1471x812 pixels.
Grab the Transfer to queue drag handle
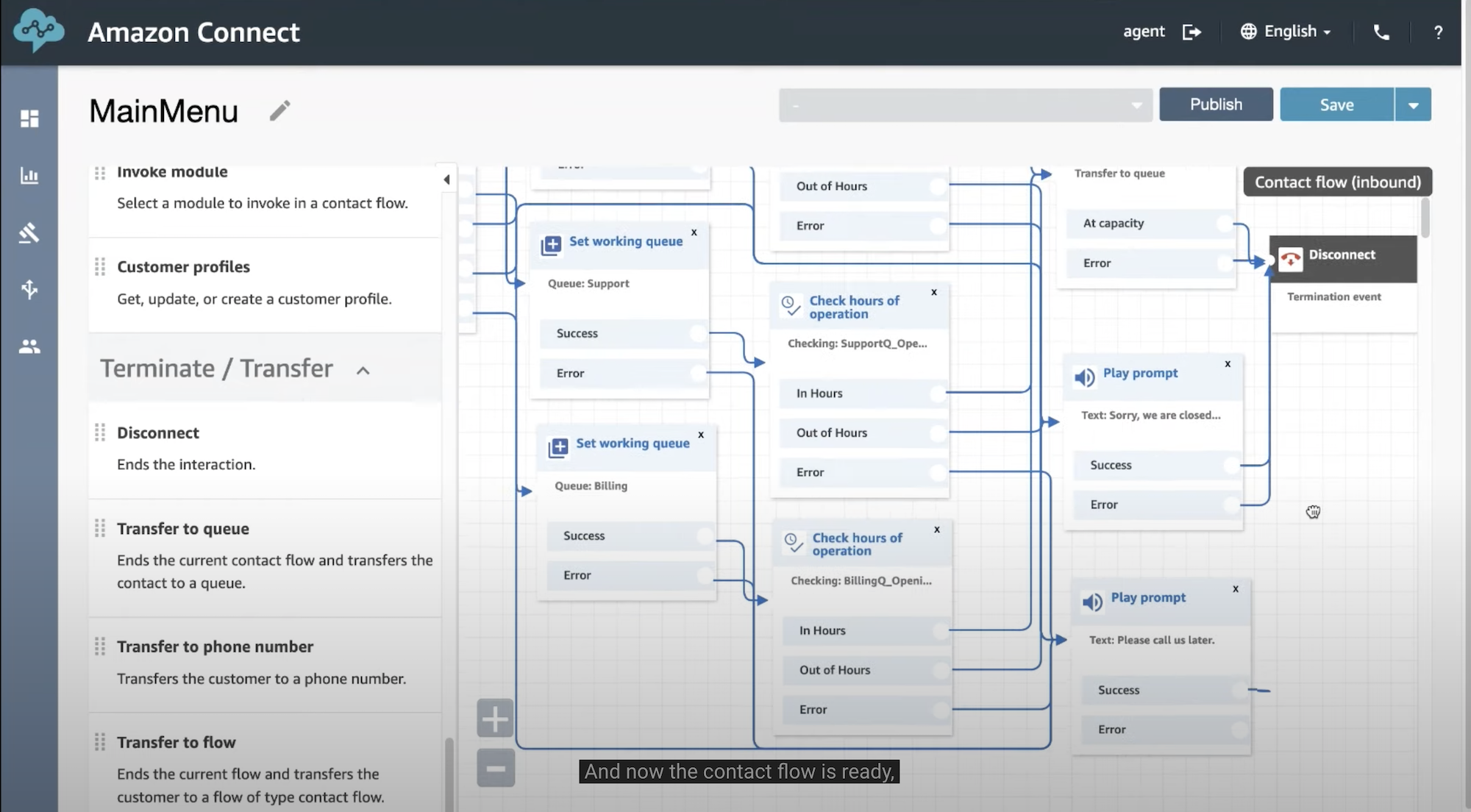(100, 528)
